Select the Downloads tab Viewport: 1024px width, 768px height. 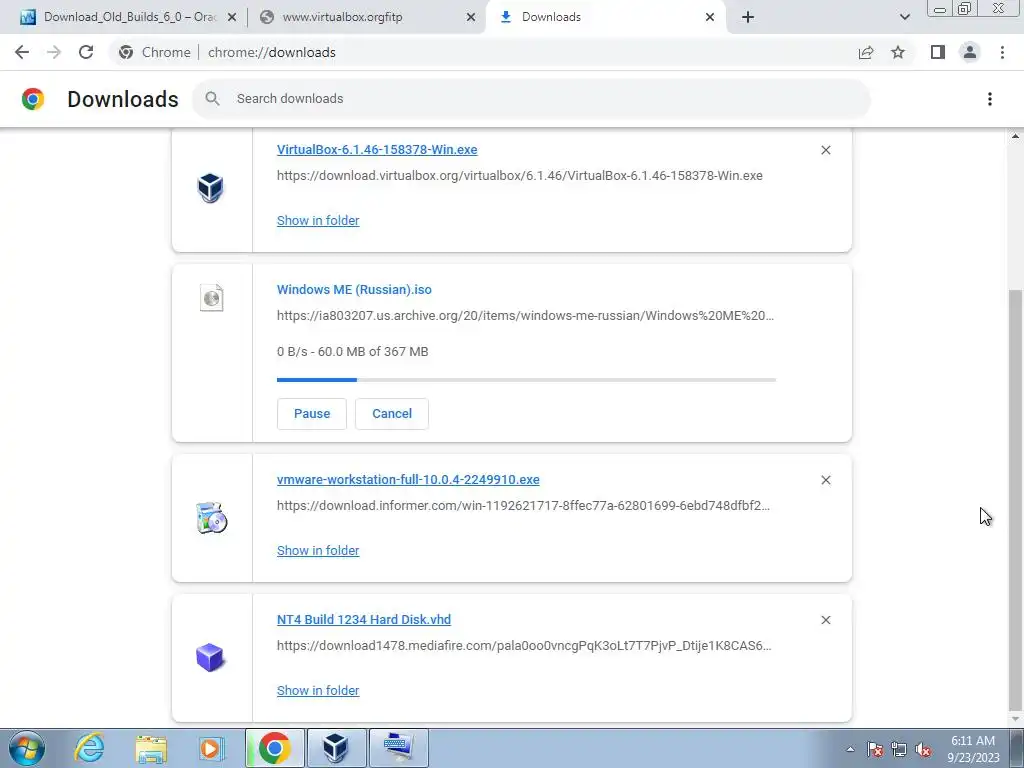605,17
